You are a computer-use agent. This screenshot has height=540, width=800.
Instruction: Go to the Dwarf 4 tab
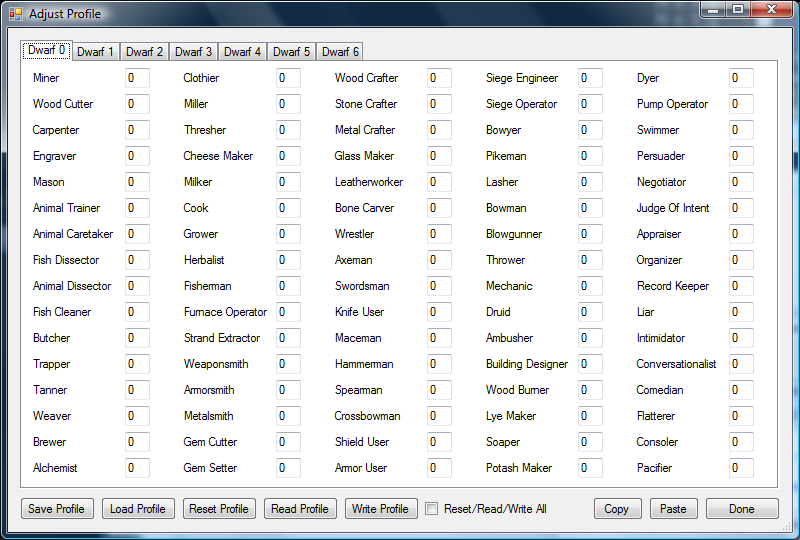(243, 52)
